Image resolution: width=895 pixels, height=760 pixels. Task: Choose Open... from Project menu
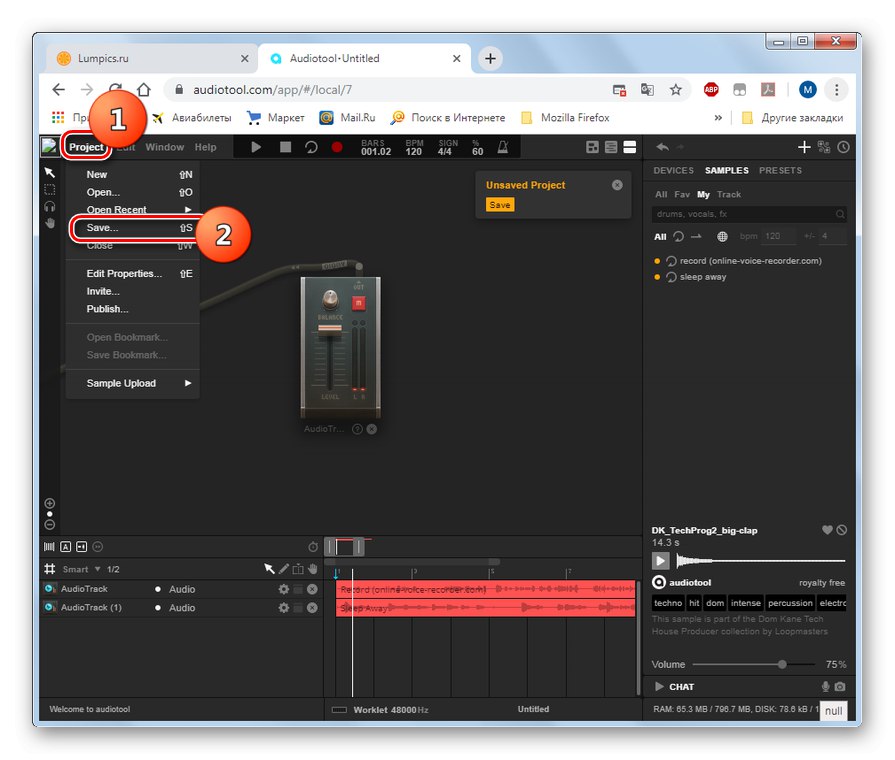(133, 192)
